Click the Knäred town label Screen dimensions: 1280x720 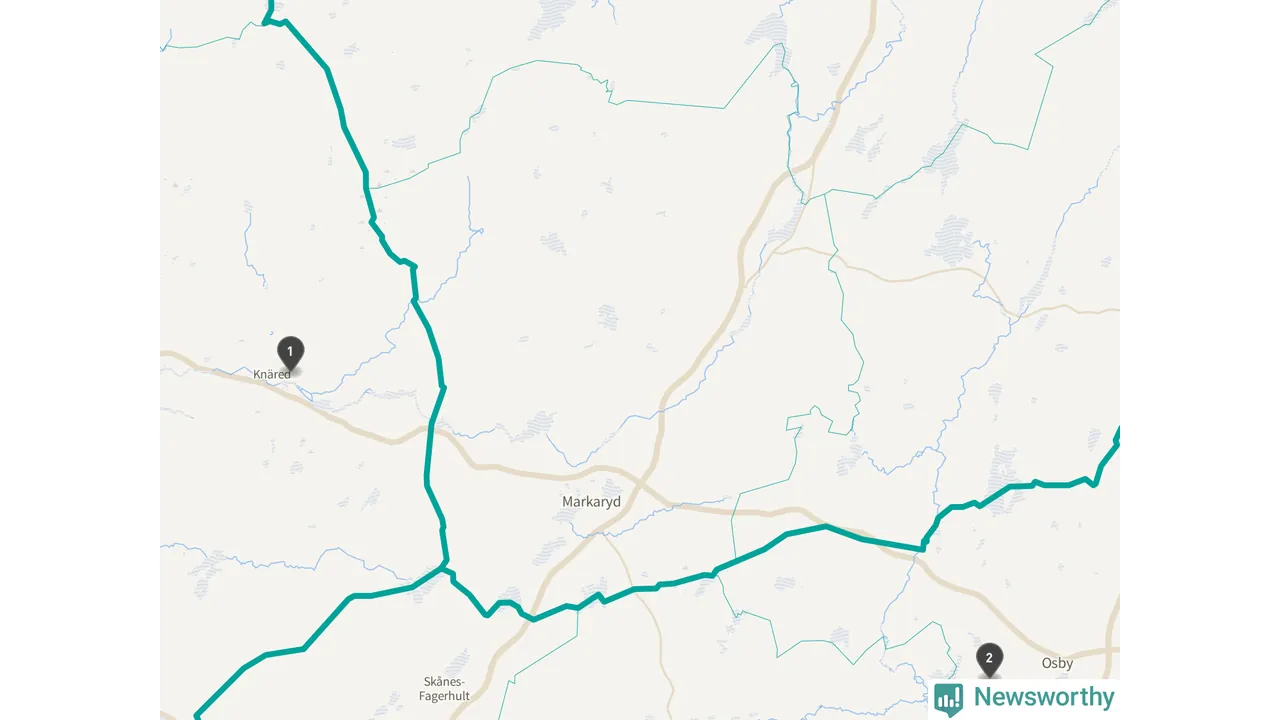272,374
